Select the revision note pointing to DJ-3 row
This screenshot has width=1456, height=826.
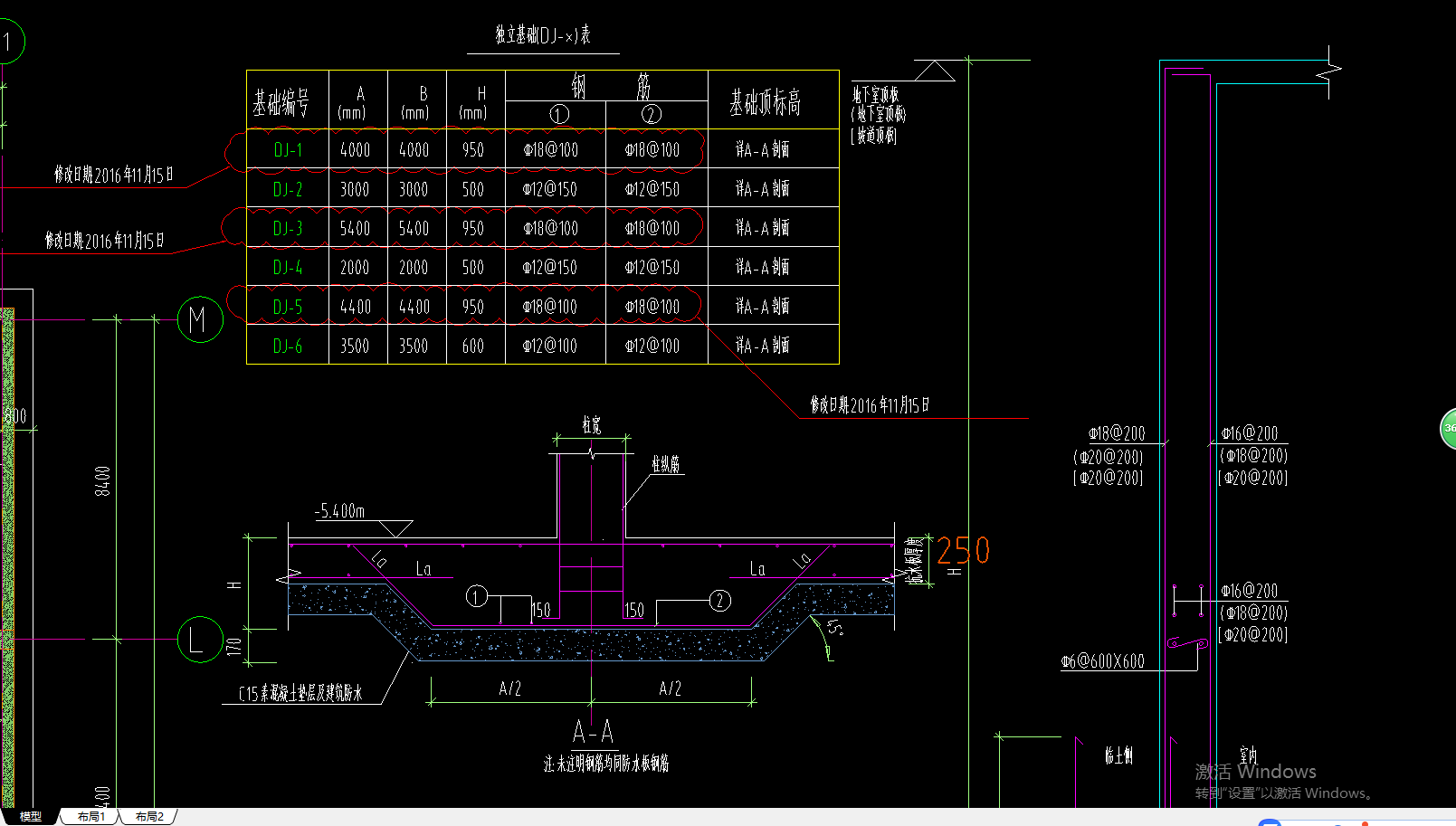tap(105, 241)
